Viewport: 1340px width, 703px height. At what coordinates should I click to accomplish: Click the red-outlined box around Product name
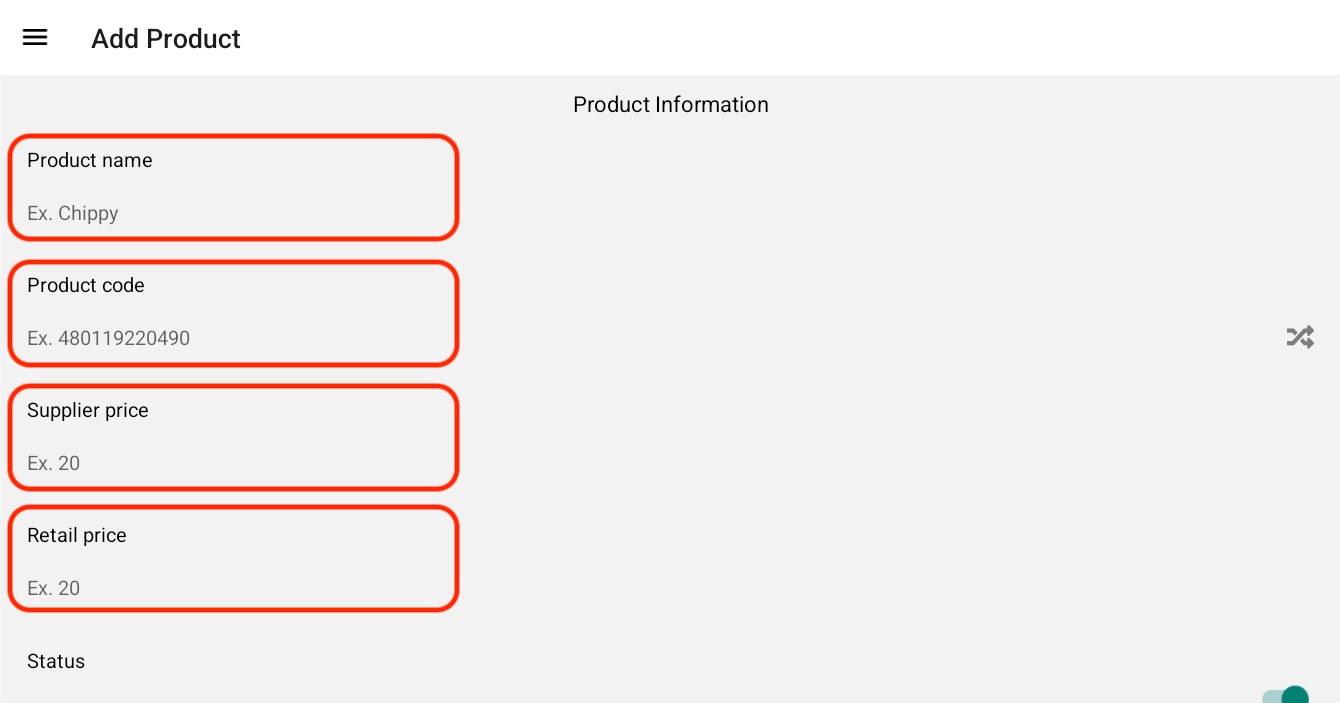[x=300, y=187]
